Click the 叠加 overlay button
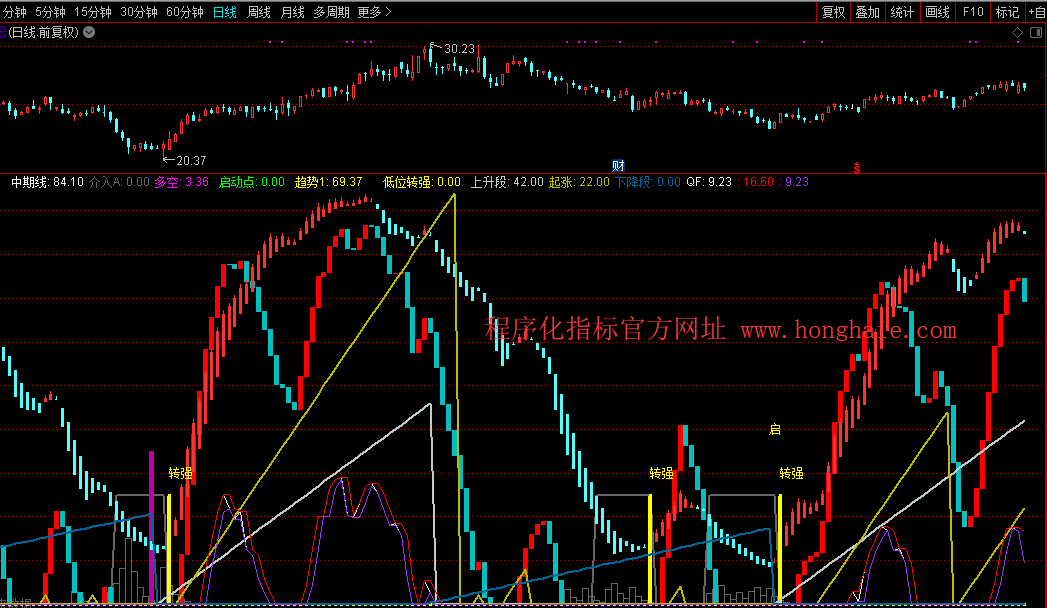 point(867,12)
